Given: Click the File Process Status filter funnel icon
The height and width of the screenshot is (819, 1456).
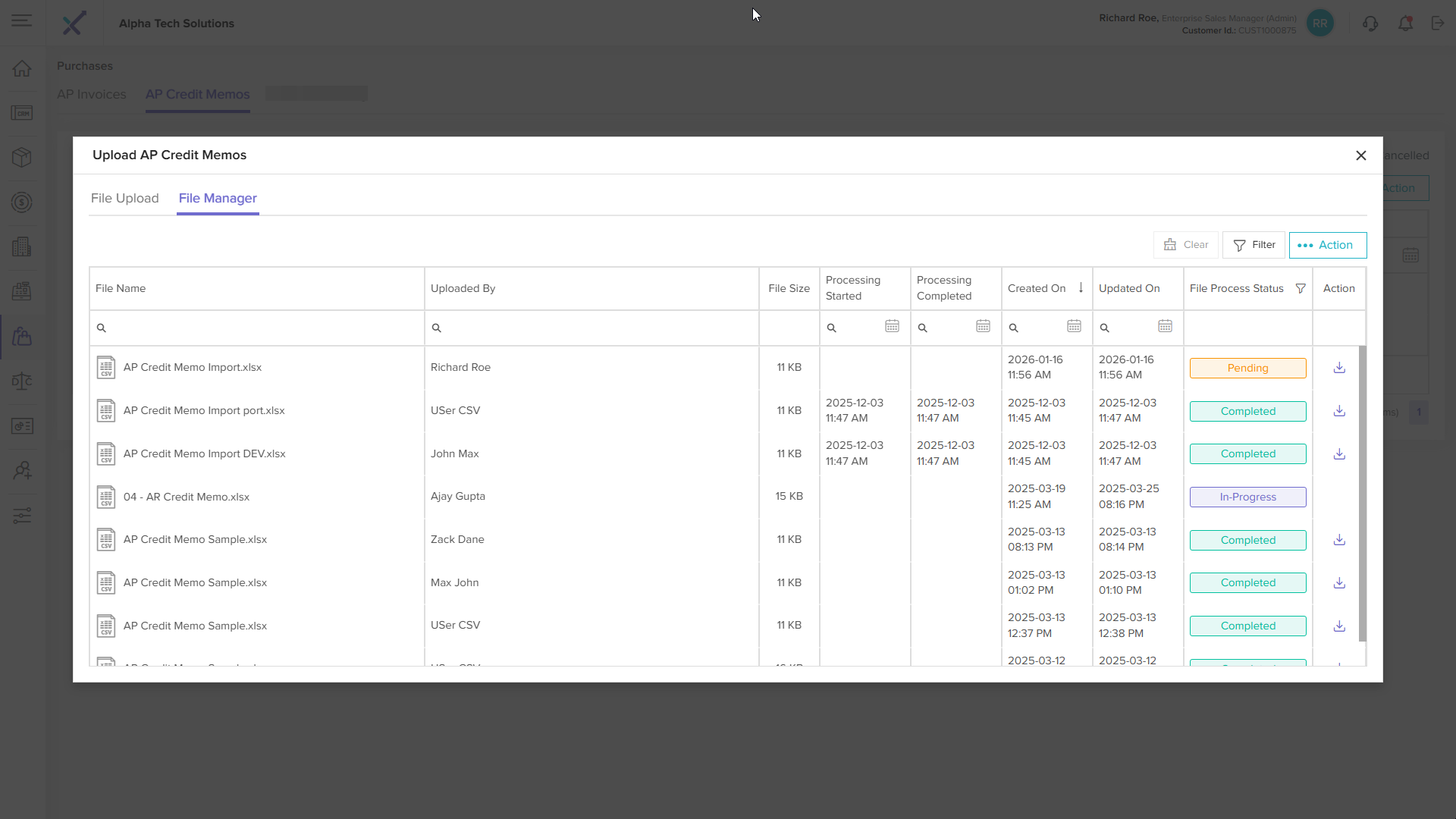Looking at the screenshot, I should pos(1301,289).
